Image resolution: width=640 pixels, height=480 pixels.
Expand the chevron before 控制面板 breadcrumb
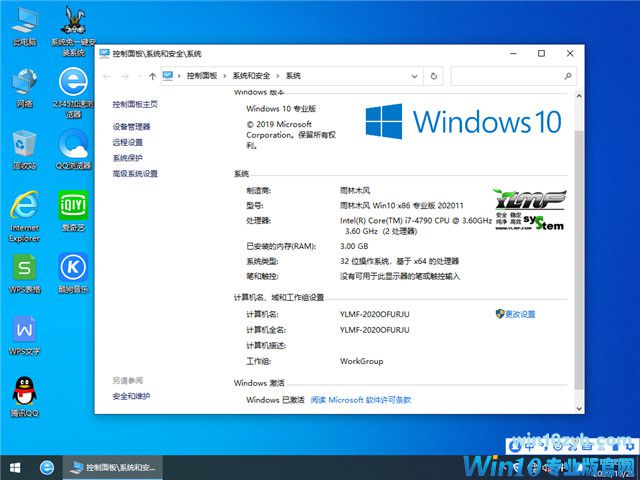[179, 76]
